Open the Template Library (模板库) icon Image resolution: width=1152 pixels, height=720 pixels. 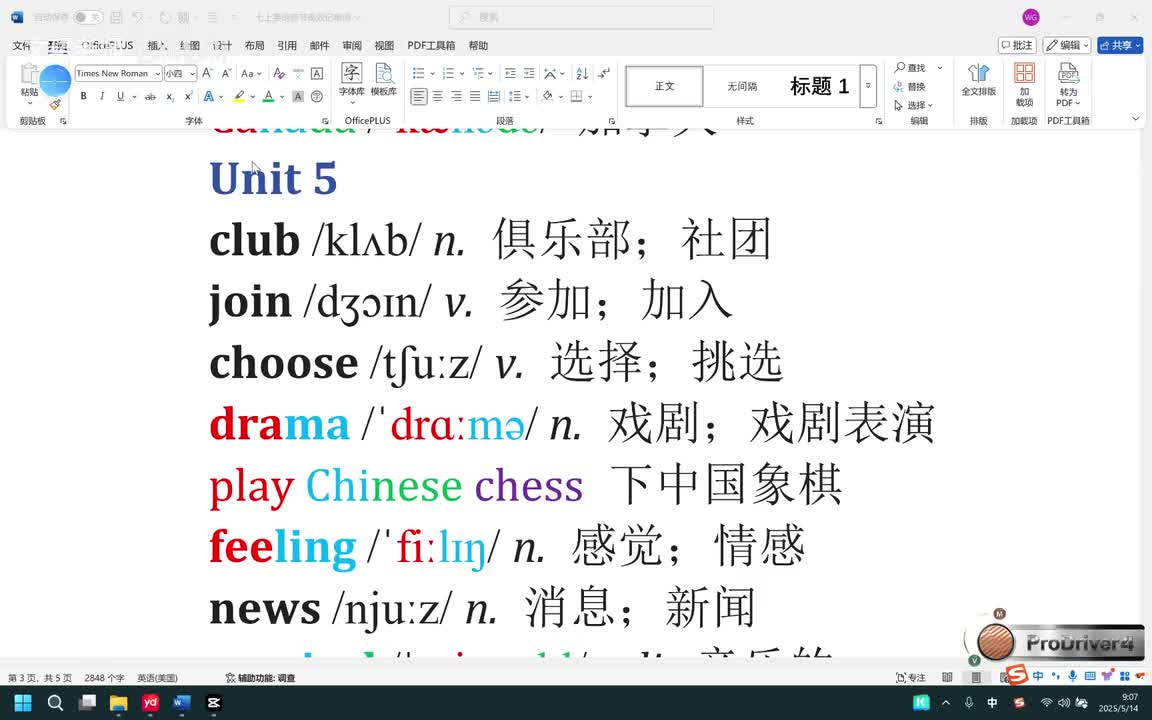point(384,79)
